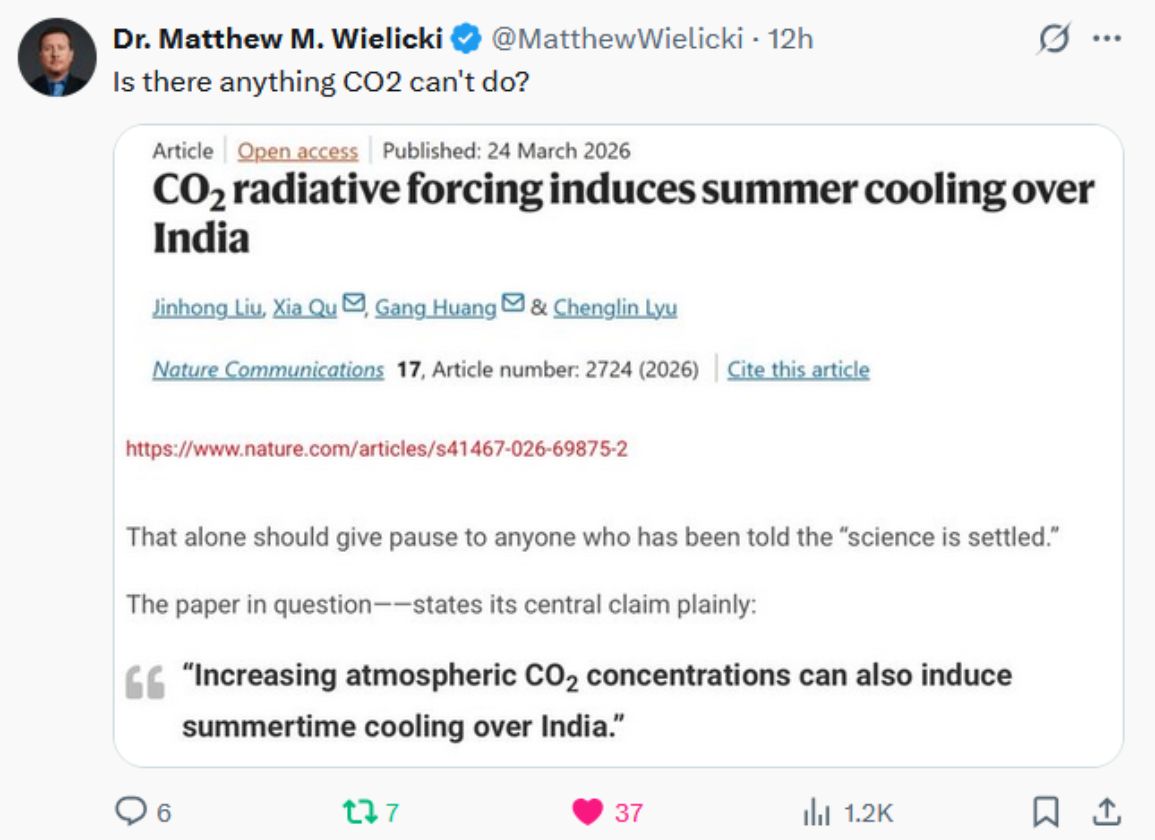
Task: Click the @MatthewWielicki handle
Action: pos(618,39)
